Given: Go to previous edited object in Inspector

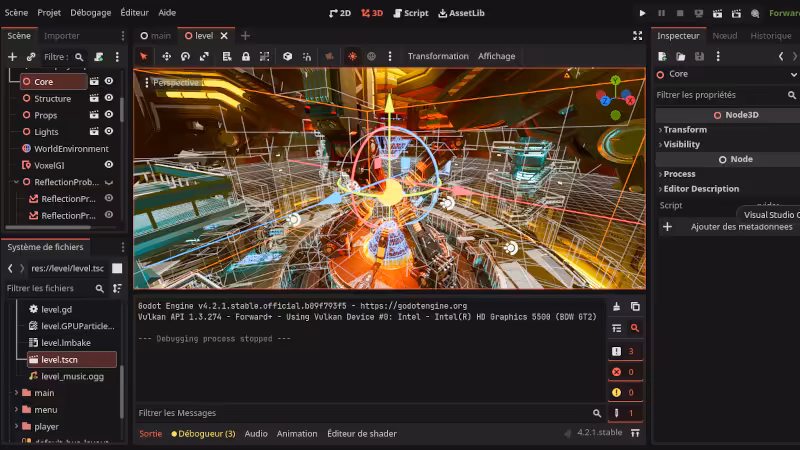Looking at the screenshot, I should click(x=781, y=56).
